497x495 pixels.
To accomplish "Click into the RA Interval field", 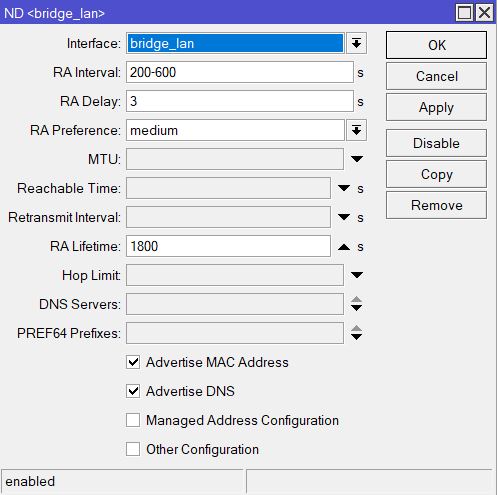I will pyautogui.click(x=240, y=72).
